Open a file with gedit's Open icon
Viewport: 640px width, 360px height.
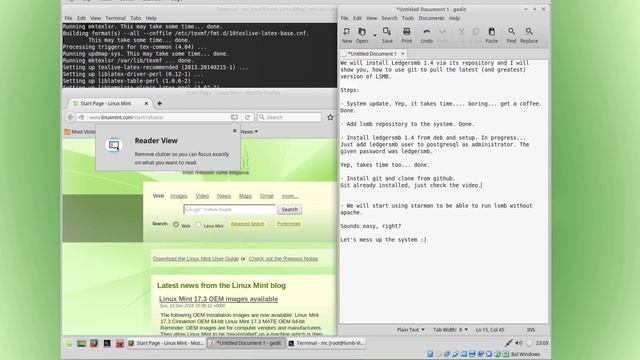point(362,35)
